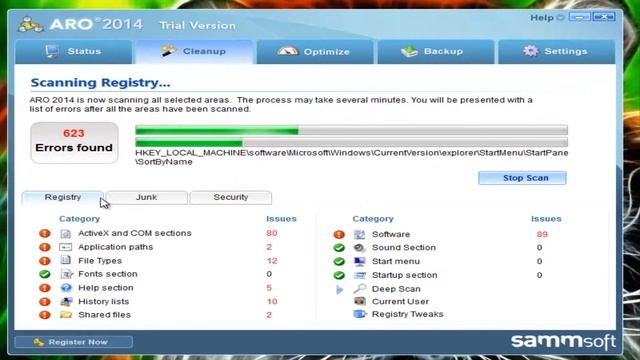The height and width of the screenshot is (360, 640).
Task: Click the Scanning Registry heading
Action: [100, 82]
